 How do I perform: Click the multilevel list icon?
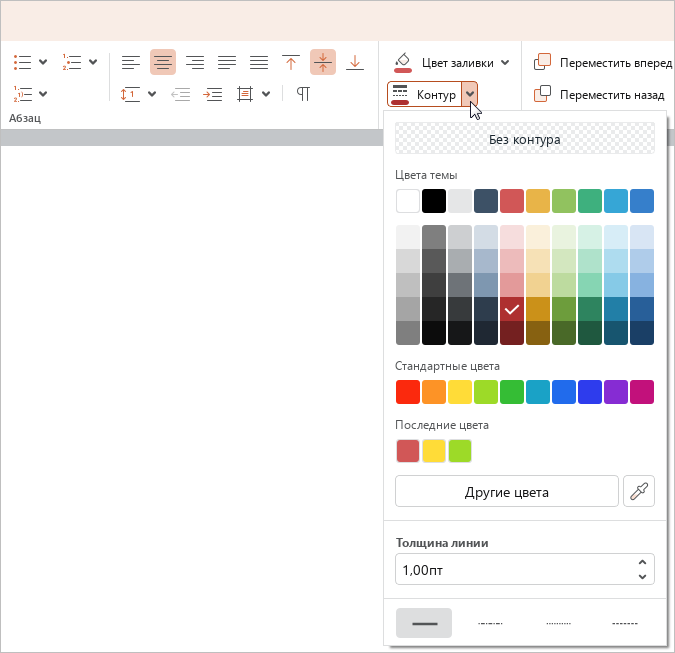pyautogui.click(x=22, y=94)
